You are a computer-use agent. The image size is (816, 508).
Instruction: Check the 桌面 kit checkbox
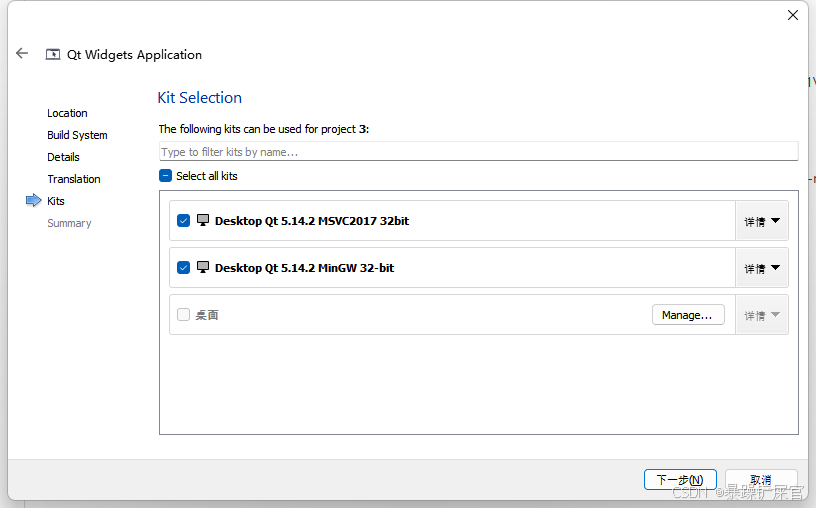coord(183,314)
